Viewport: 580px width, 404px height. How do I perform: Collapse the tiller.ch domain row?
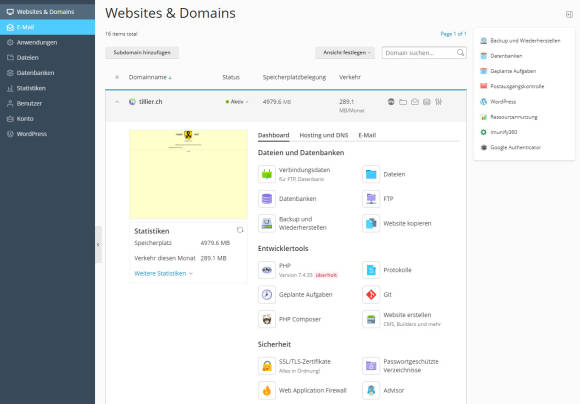pyautogui.click(x=117, y=102)
